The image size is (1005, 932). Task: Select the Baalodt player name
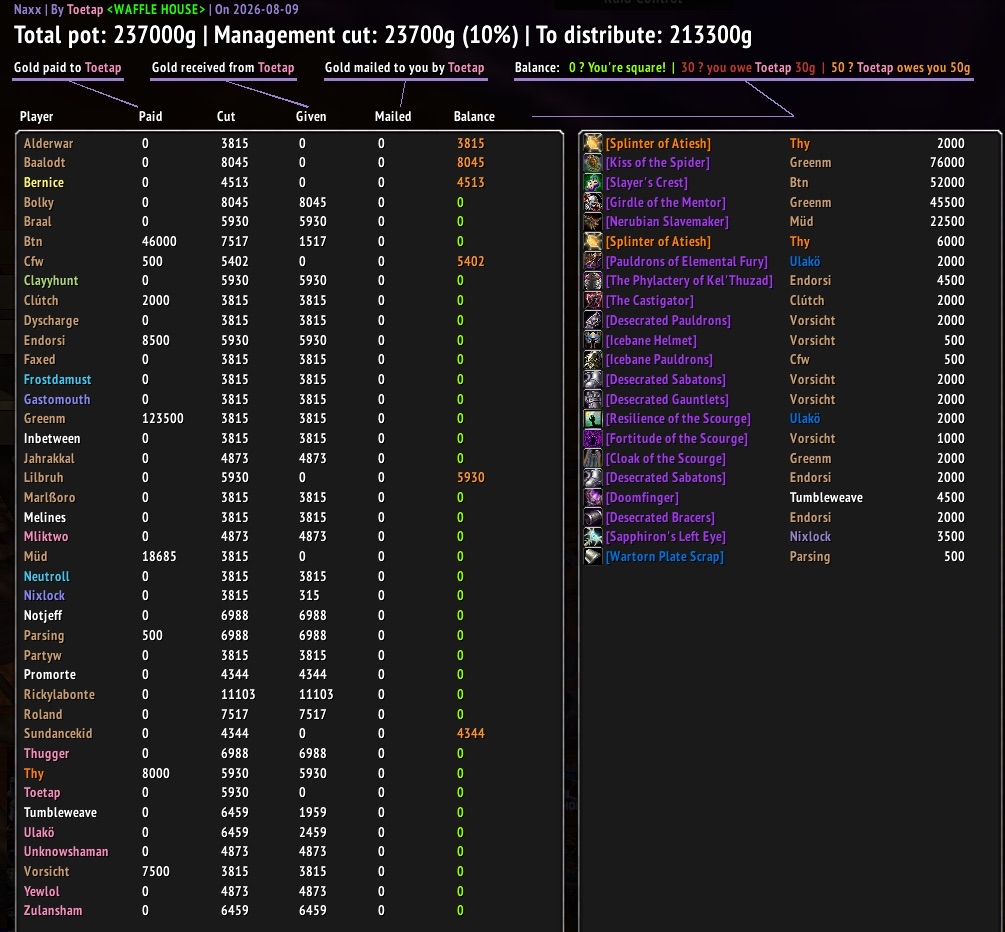click(x=44, y=163)
